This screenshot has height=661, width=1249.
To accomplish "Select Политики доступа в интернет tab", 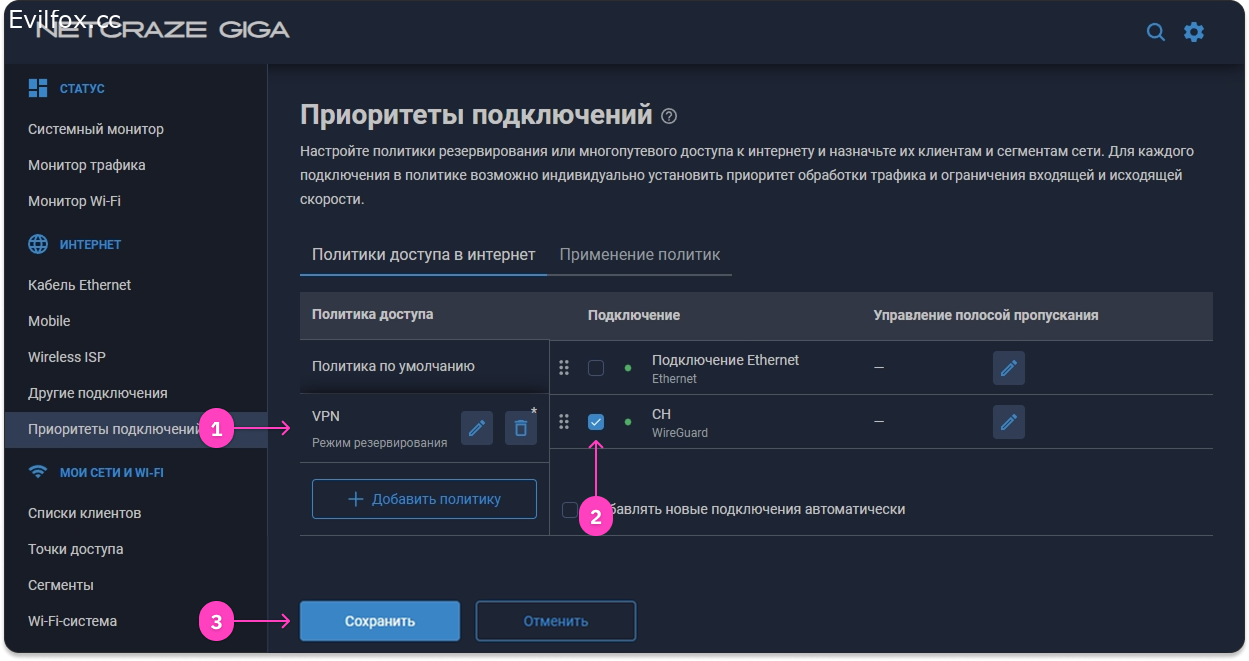I will pyautogui.click(x=423, y=254).
